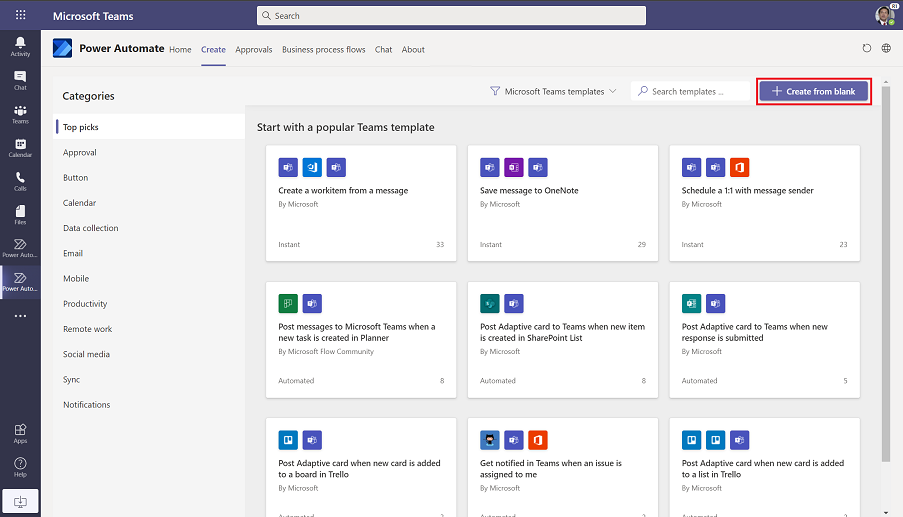
Task: Click the Search templates input field
Action: pos(690,91)
